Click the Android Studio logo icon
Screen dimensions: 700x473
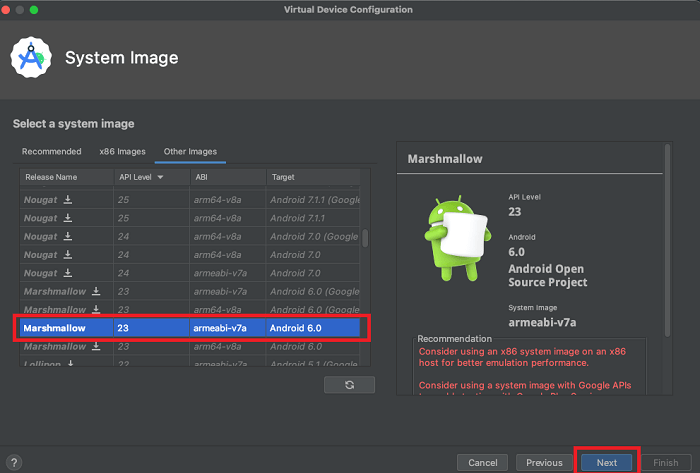[x=31, y=58]
